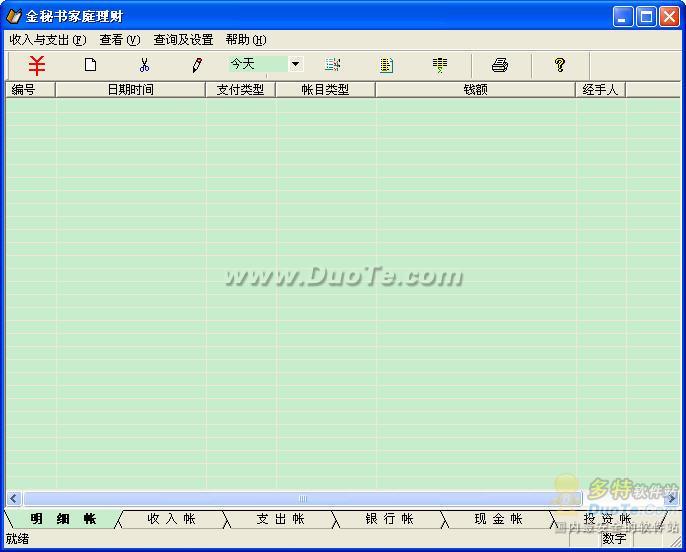Screen dimensions: 686x552
Task: Click the horizontal scrollbar left arrow
Action: 14,499
